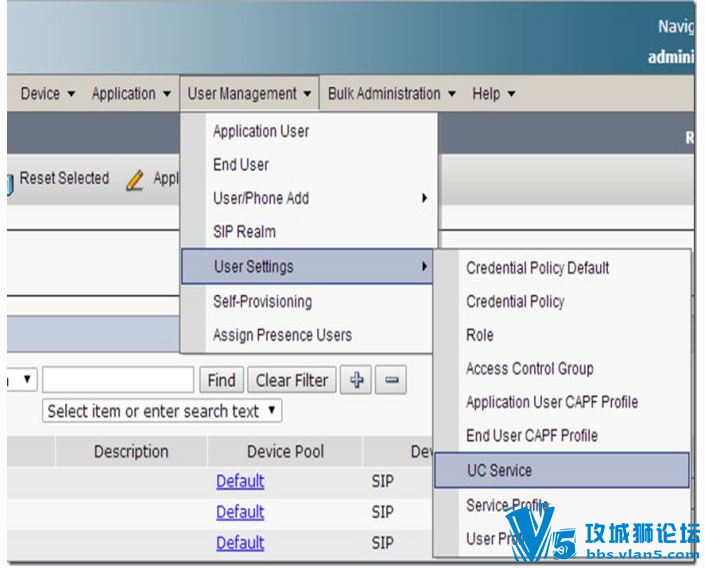Viewport: 705px width, 568px height.
Task: Click the Find button
Action: click(x=221, y=380)
